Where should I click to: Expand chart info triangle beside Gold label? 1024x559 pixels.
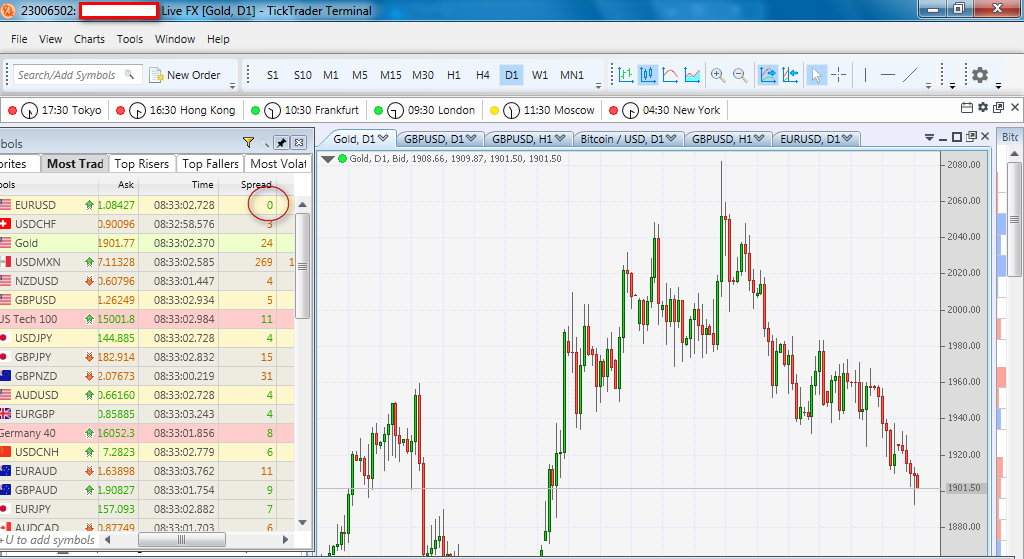pyautogui.click(x=328, y=159)
